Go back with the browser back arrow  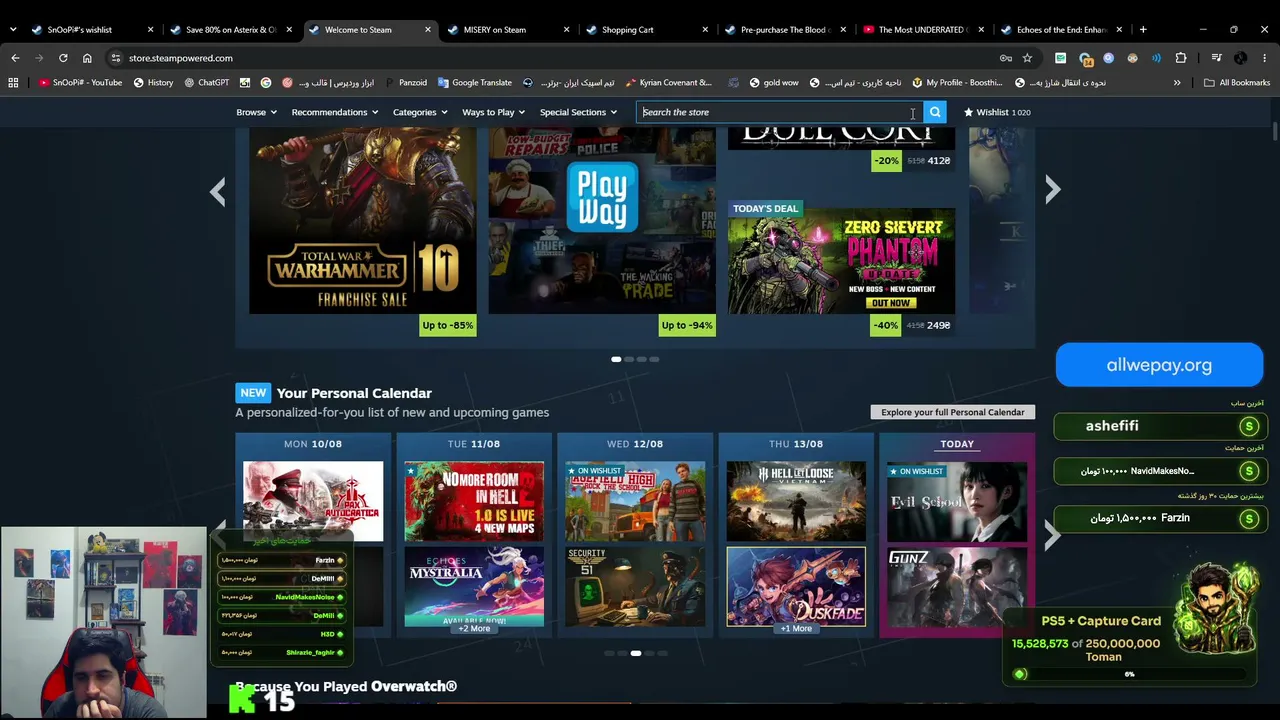15,58
